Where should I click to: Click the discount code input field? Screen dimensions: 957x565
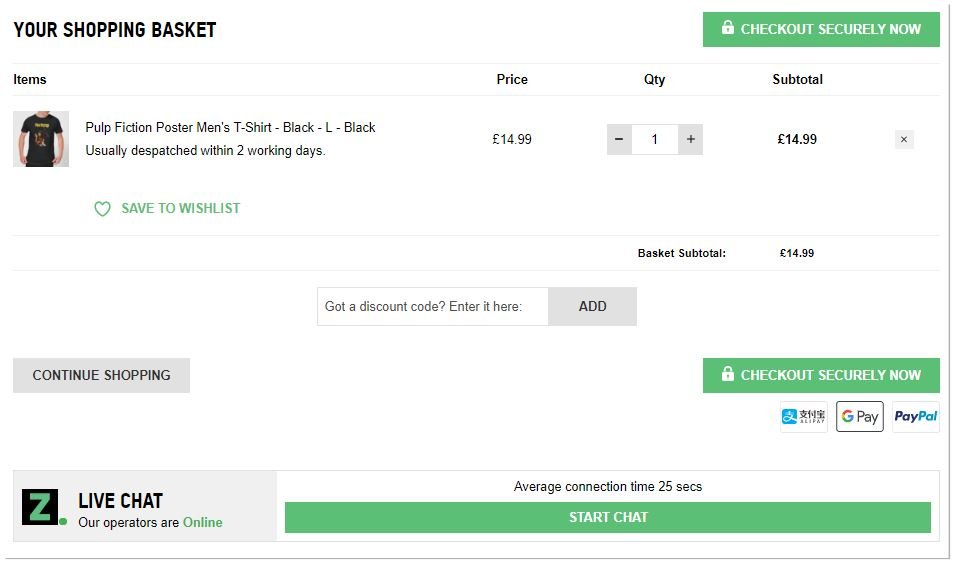click(432, 307)
